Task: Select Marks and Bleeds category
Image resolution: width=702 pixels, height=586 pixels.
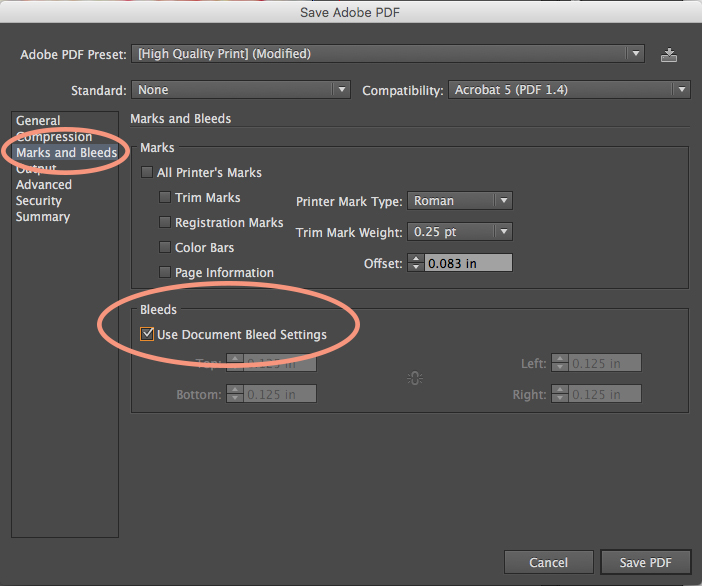Action: coord(66,153)
